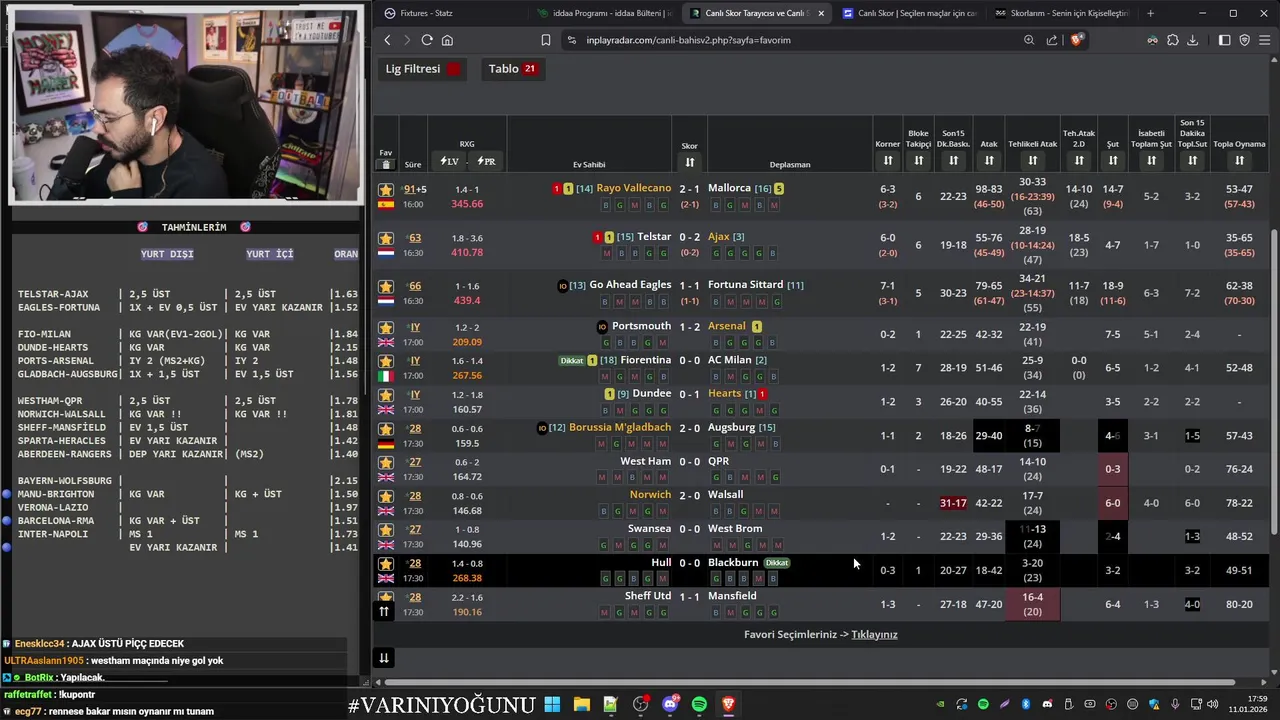The height and width of the screenshot is (720, 1280).
Task: Toggle the browser sidebar panel icon
Action: (x=1224, y=40)
